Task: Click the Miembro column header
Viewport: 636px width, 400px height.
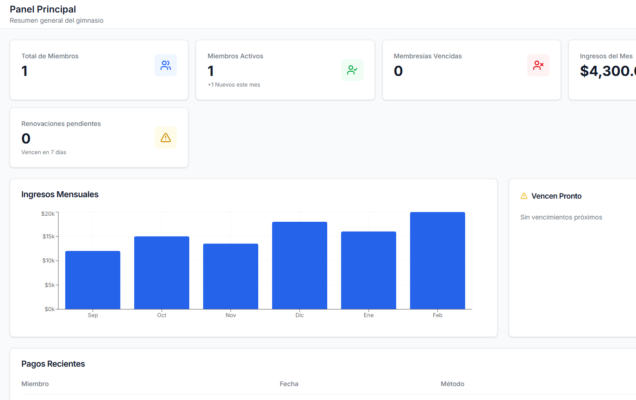Action: pyautogui.click(x=35, y=384)
